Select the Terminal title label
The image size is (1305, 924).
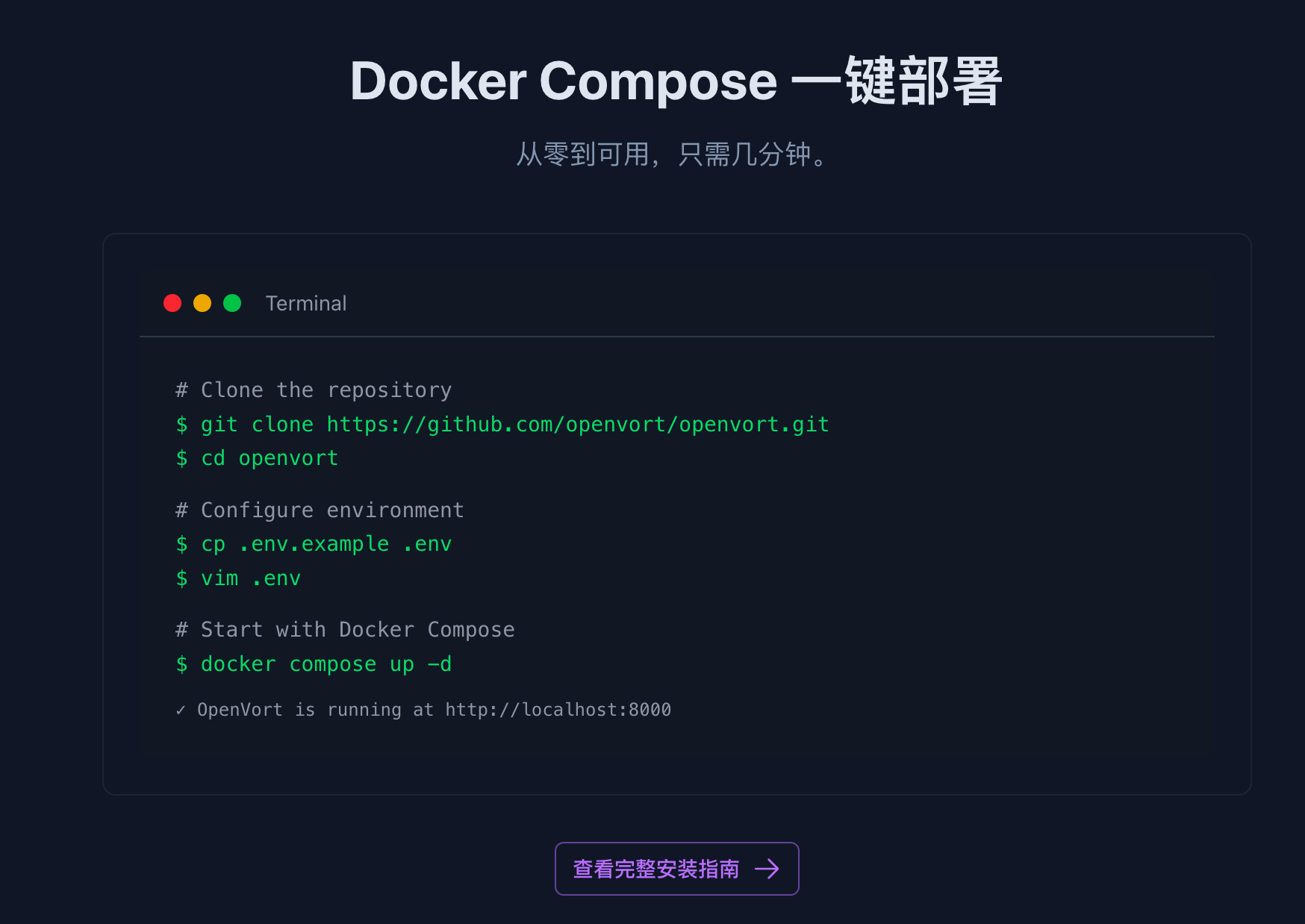tap(306, 303)
